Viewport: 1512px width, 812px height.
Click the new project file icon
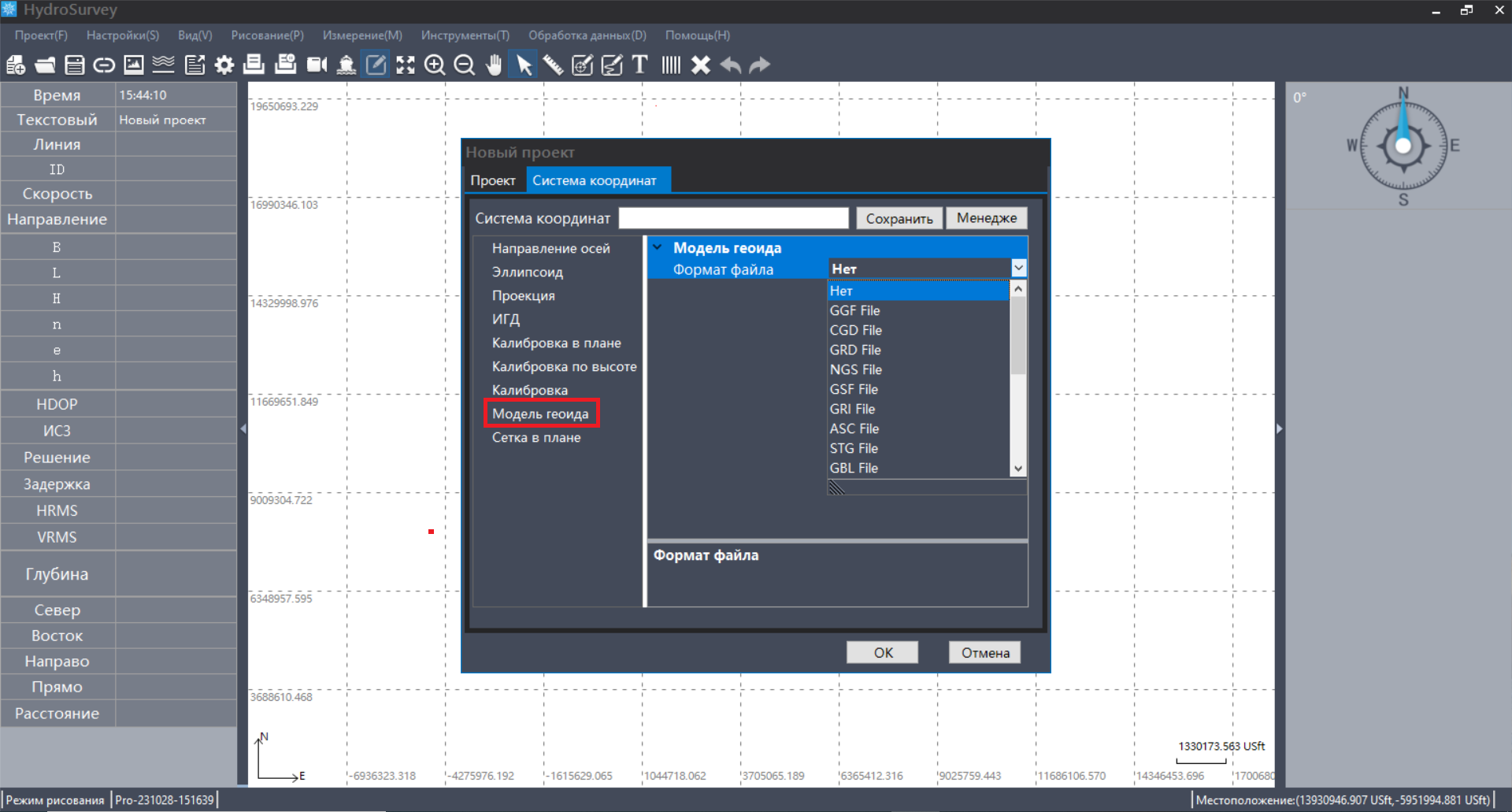(16, 65)
